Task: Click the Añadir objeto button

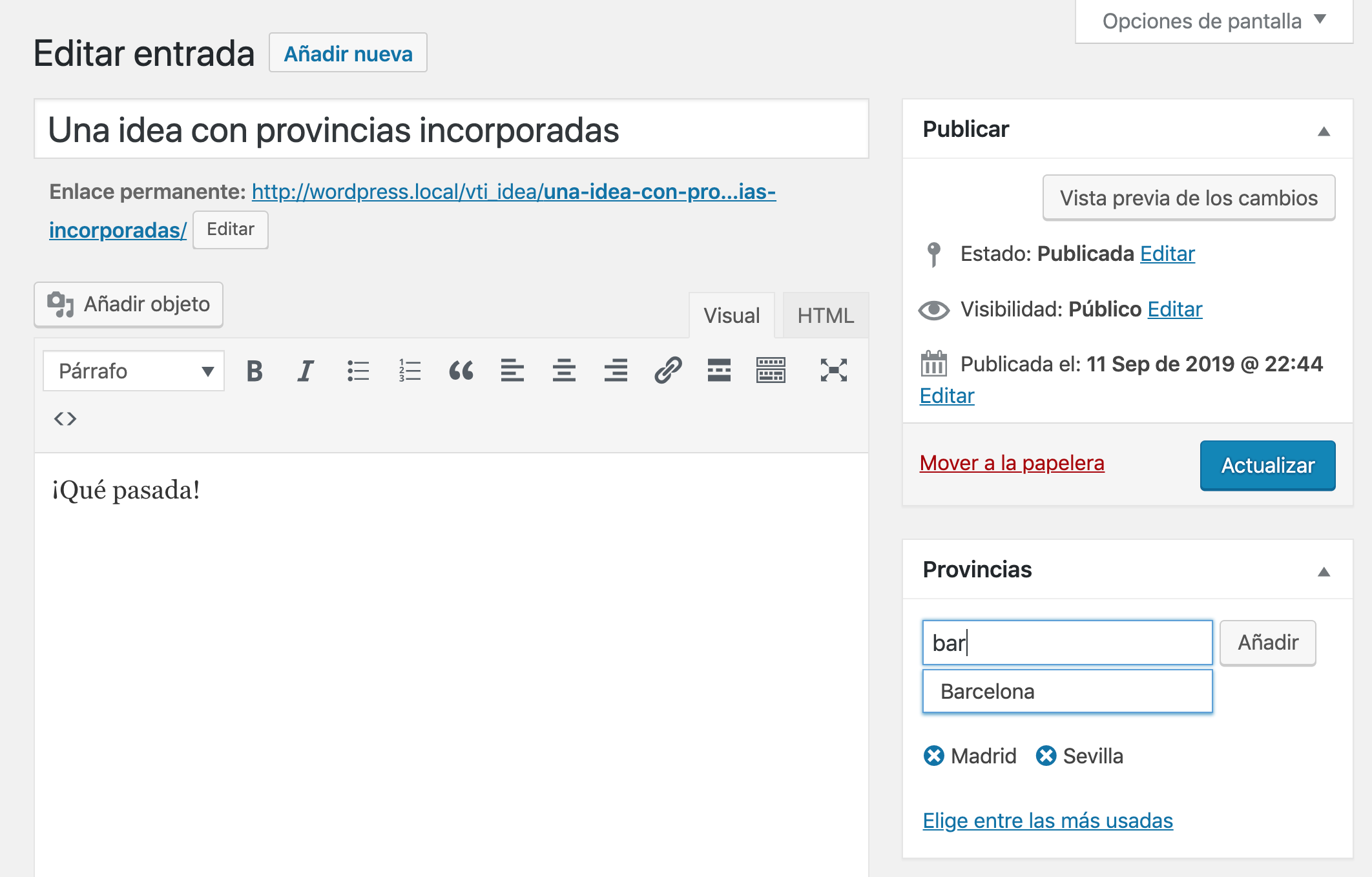Action: coord(129,304)
